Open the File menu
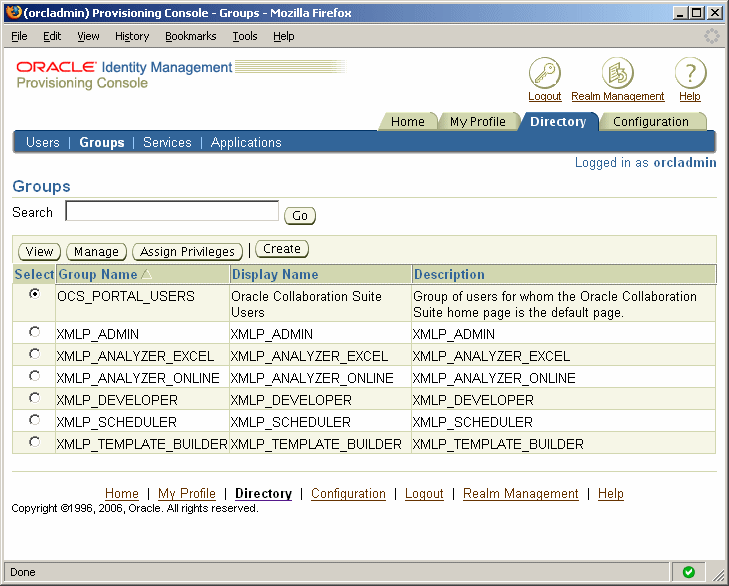This screenshot has width=729, height=586. pos(19,36)
